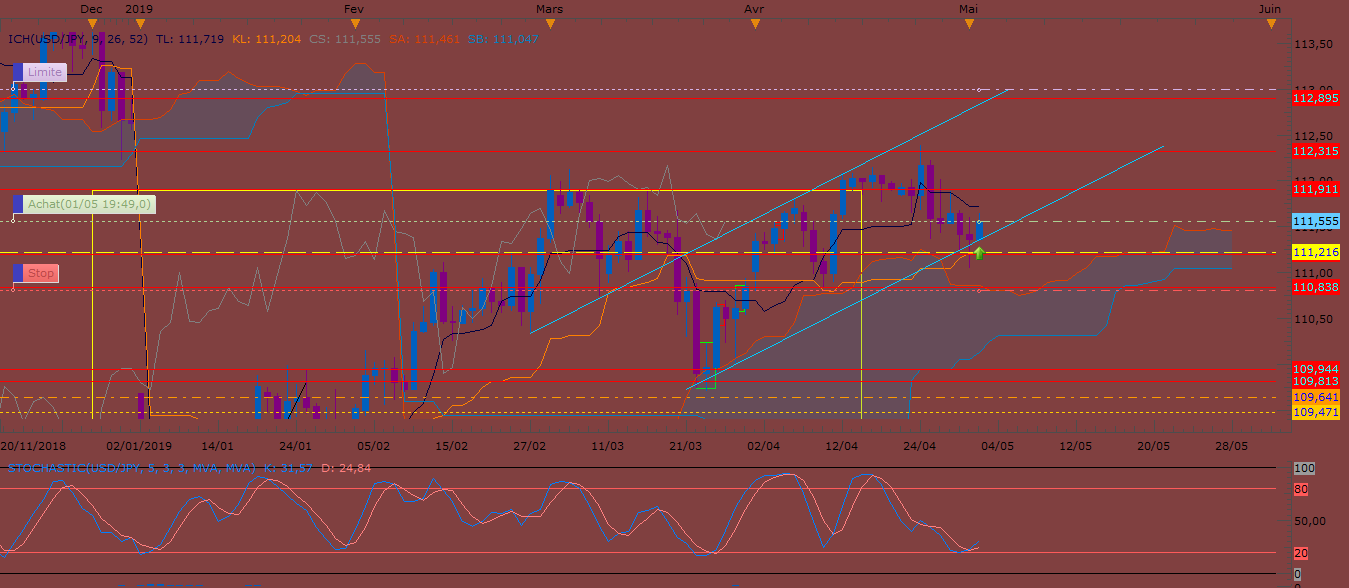1349x588 pixels.
Task: Click the SB: 111,047 Ichimoku value
Action: pos(503,38)
